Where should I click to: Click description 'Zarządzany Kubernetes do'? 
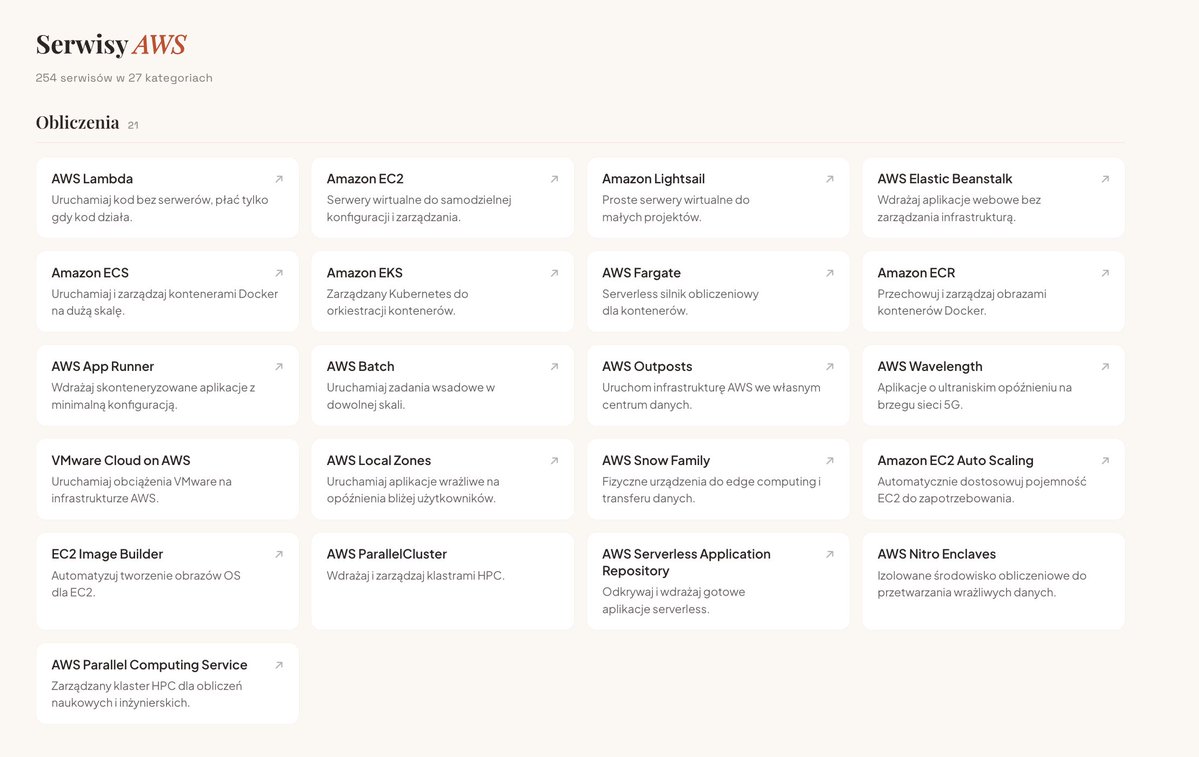[397, 294]
